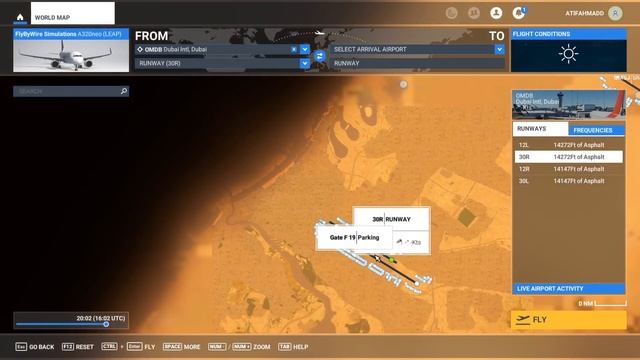This screenshot has width=640, height=360.
Task: Click the ATIFAHMADD account avatar
Action: pyautogui.click(x=615, y=13)
